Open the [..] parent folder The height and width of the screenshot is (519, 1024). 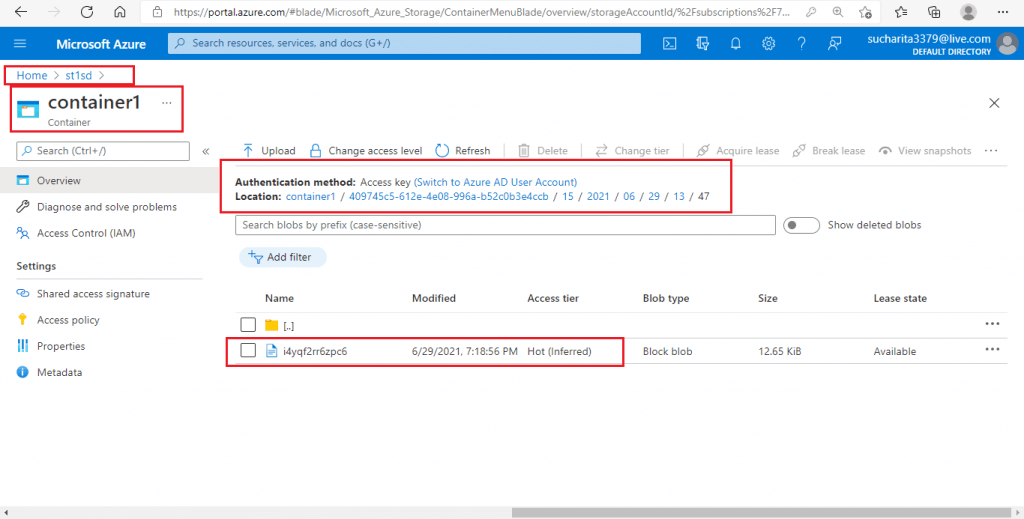coord(289,325)
